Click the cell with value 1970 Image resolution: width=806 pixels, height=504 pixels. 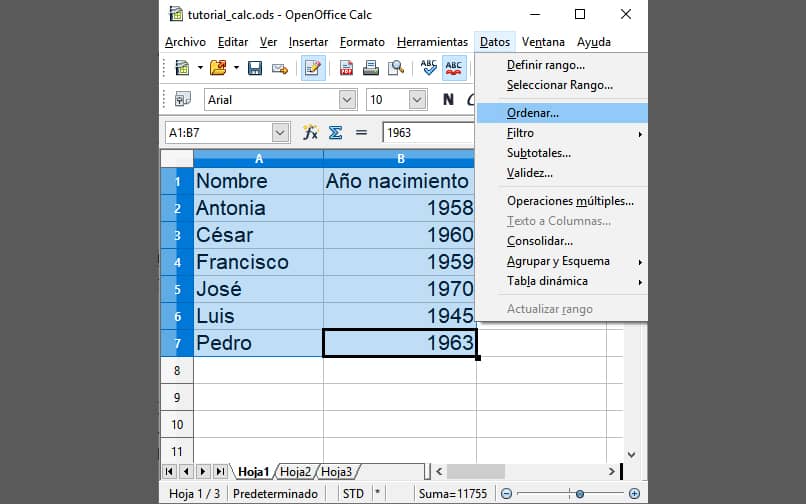point(399,289)
